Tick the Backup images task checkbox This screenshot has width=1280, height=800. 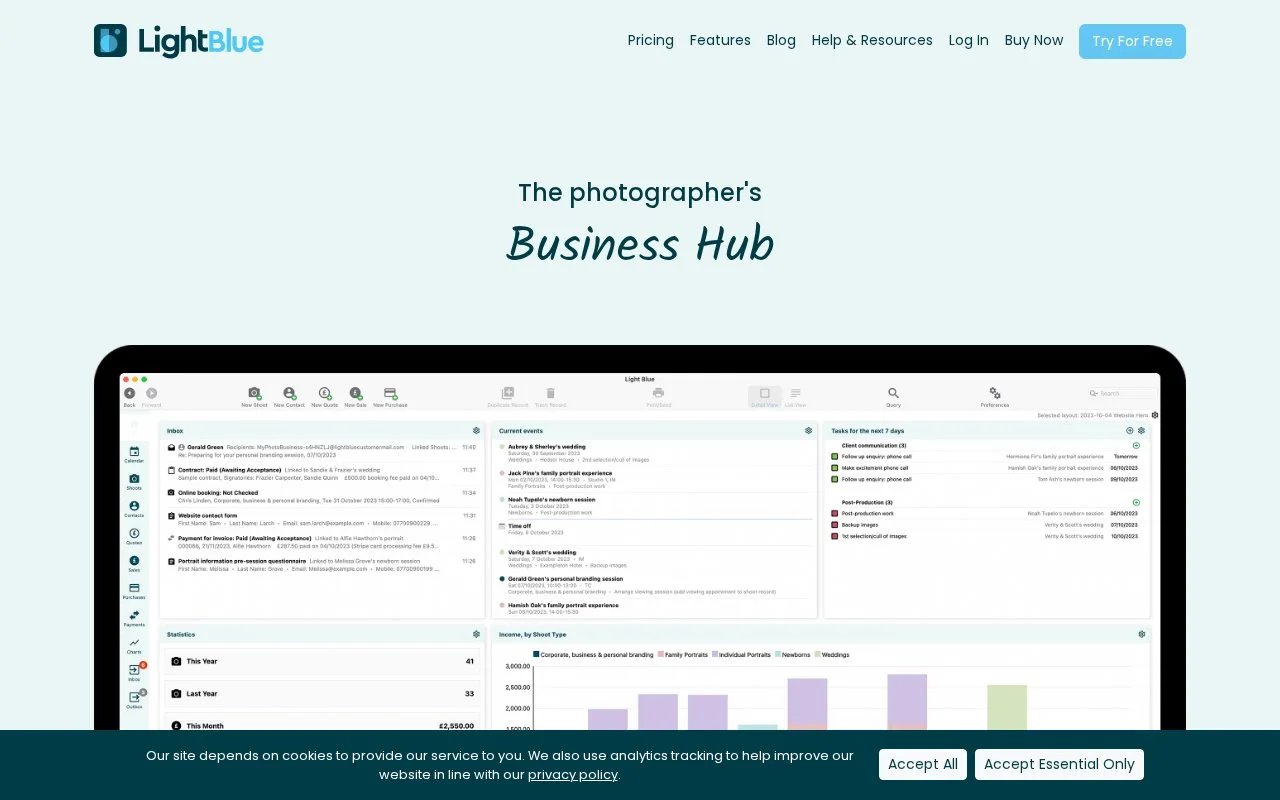(835, 525)
